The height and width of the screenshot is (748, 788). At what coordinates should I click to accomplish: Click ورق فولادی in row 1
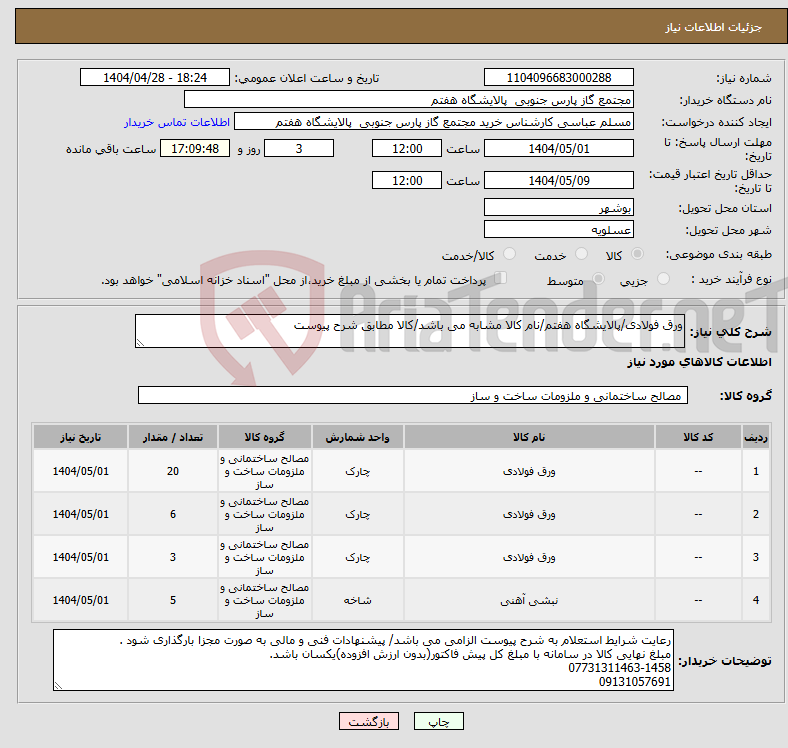[x=529, y=472]
